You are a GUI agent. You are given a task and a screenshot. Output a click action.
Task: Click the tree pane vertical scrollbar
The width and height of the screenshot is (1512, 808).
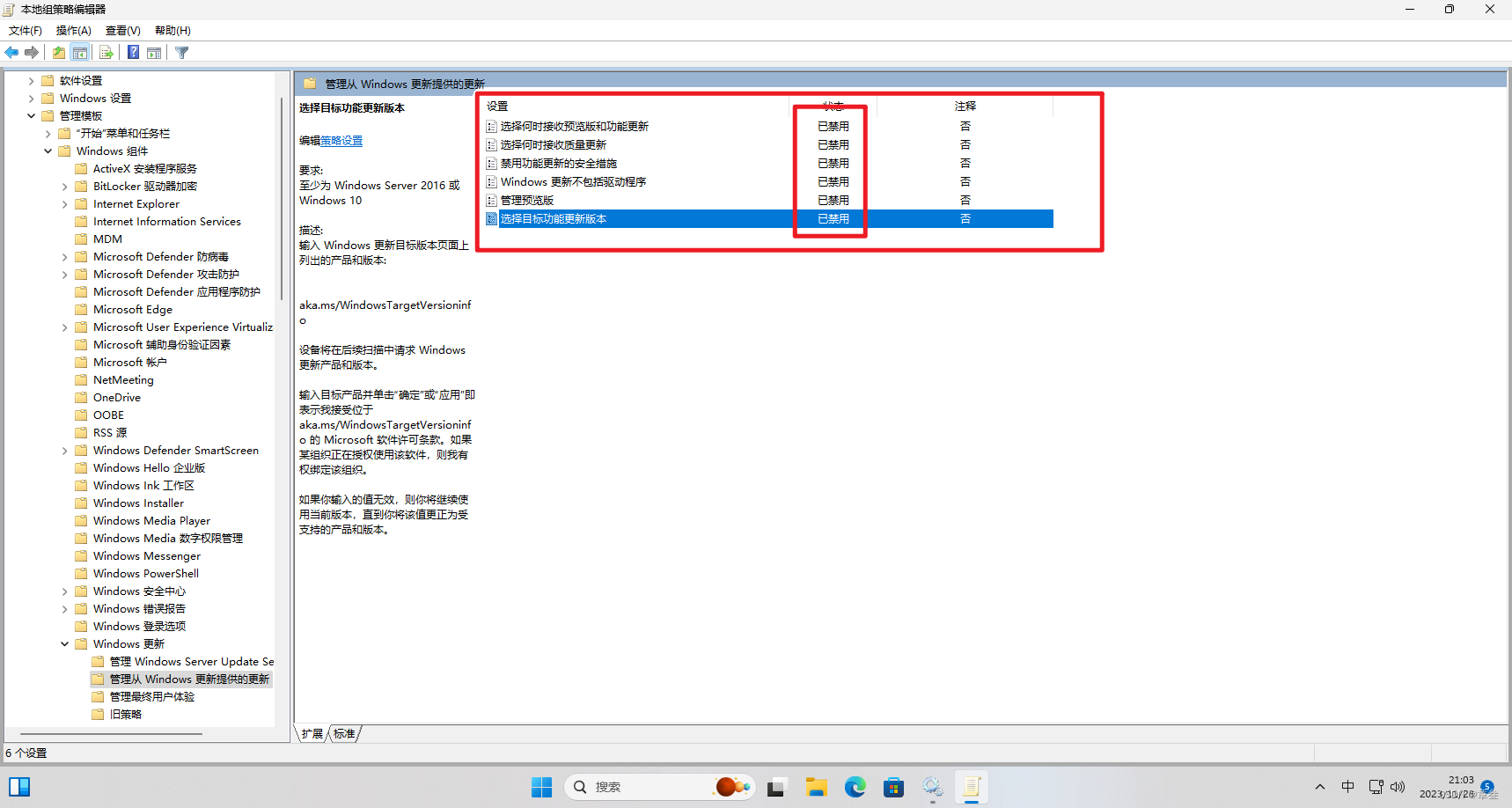click(282, 198)
